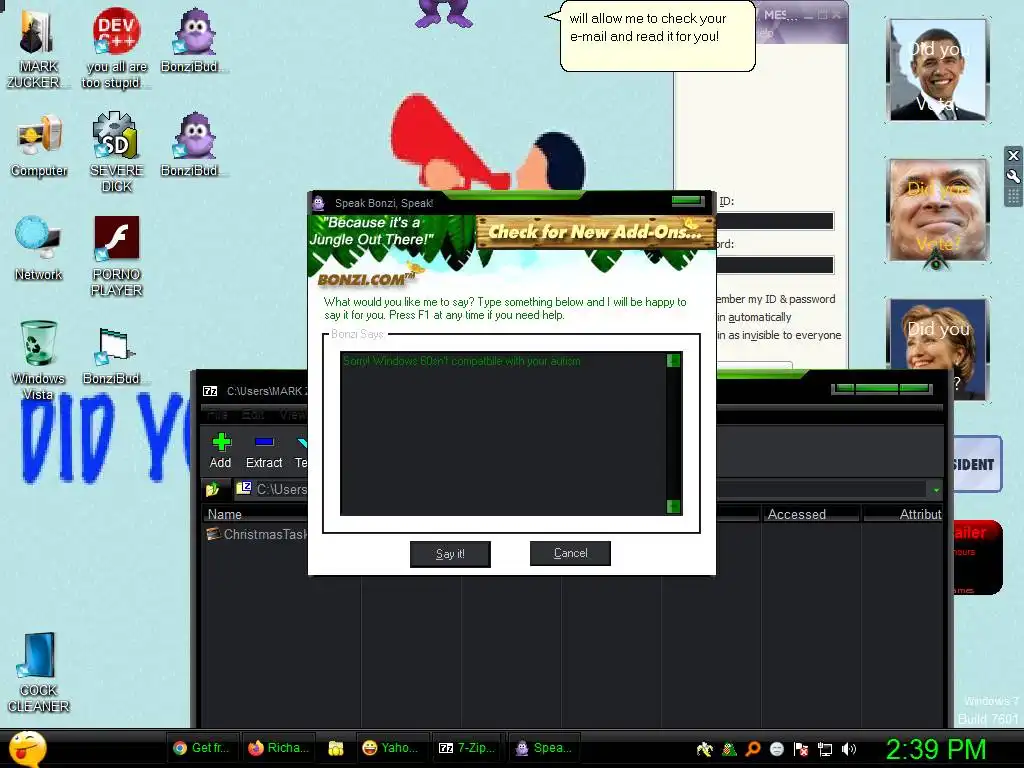Select the BonziBud gorilla icon beside the SD icon
Screen dimensions: 1024x768
194,144
